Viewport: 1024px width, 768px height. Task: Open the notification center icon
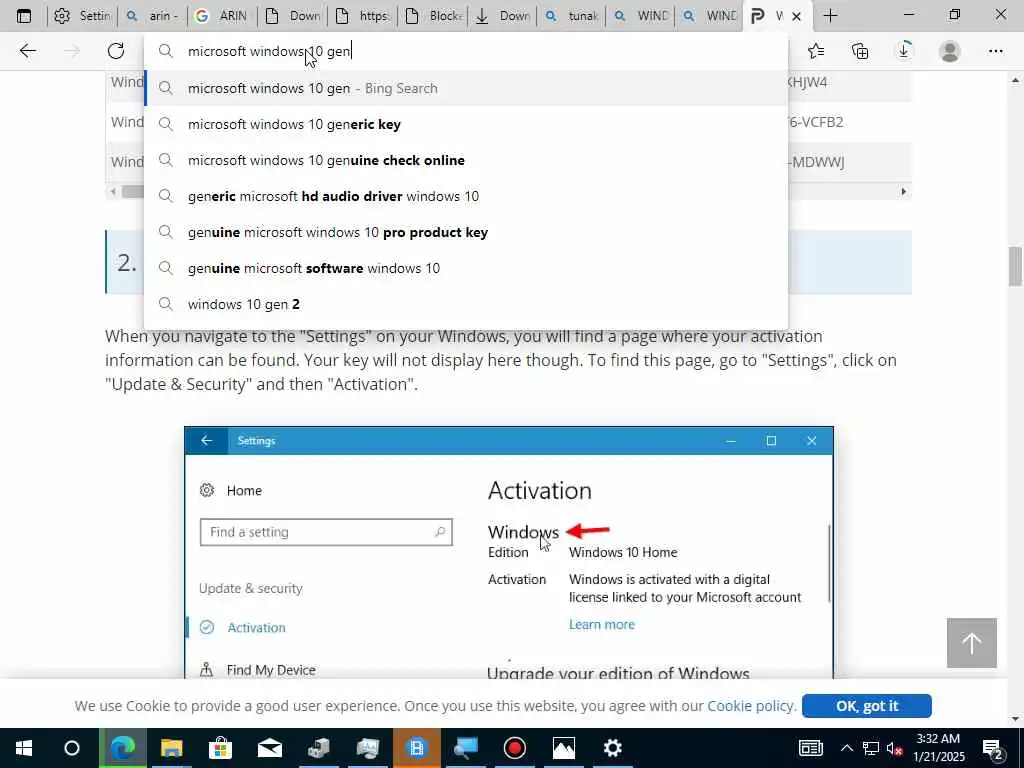[x=993, y=748]
